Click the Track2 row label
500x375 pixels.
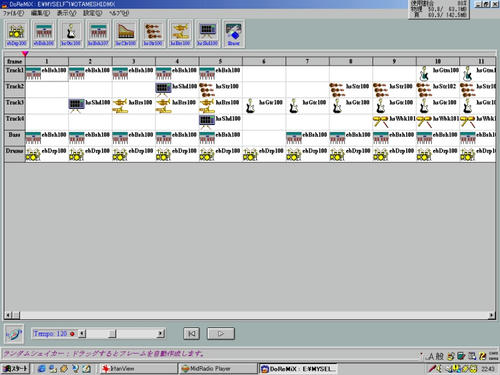point(15,90)
